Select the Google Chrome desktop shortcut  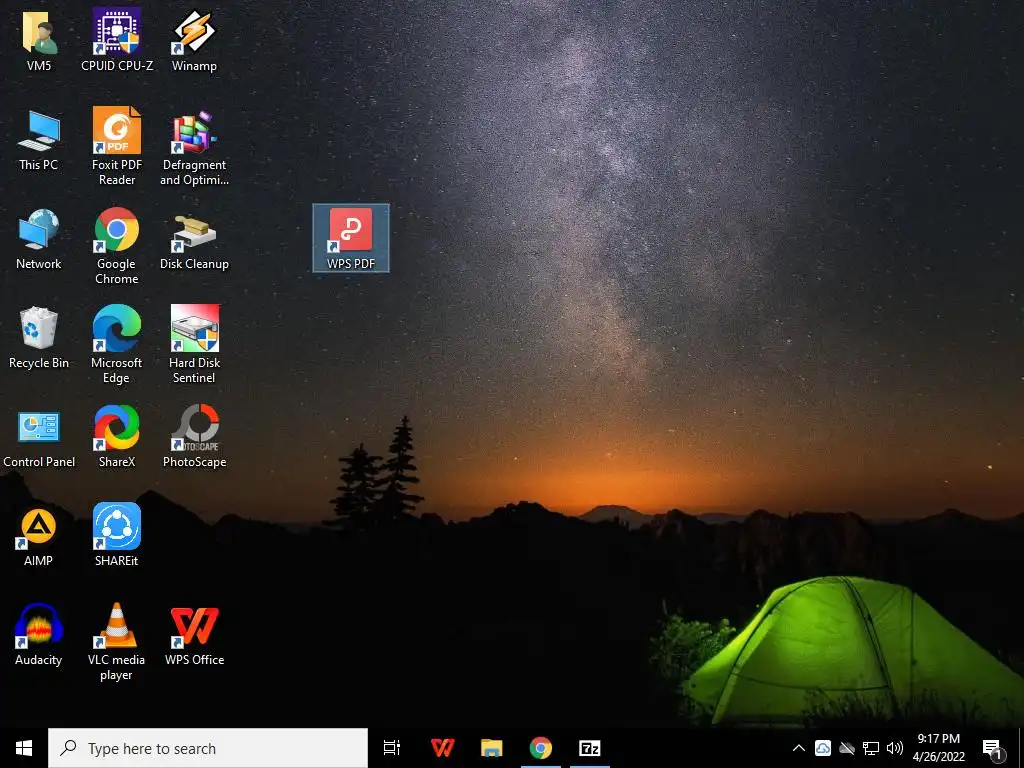pos(117,246)
